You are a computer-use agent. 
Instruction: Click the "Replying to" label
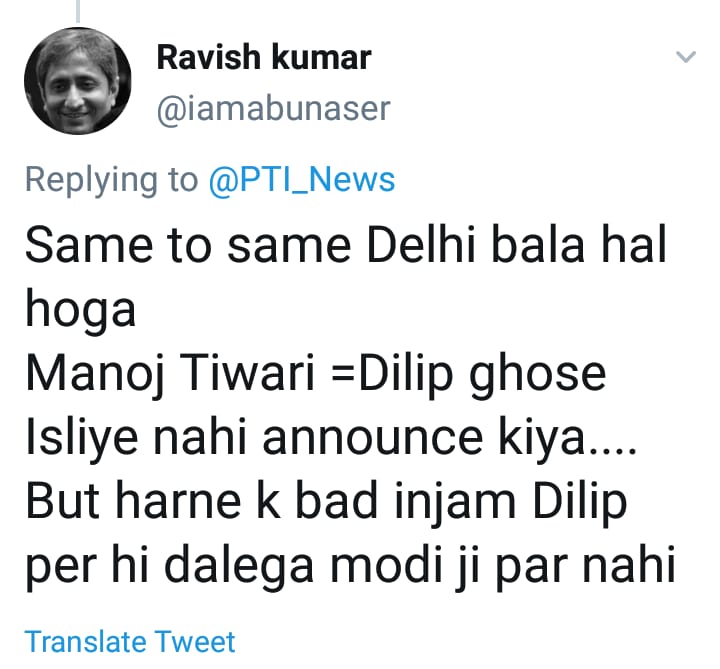tap(111, 180)
